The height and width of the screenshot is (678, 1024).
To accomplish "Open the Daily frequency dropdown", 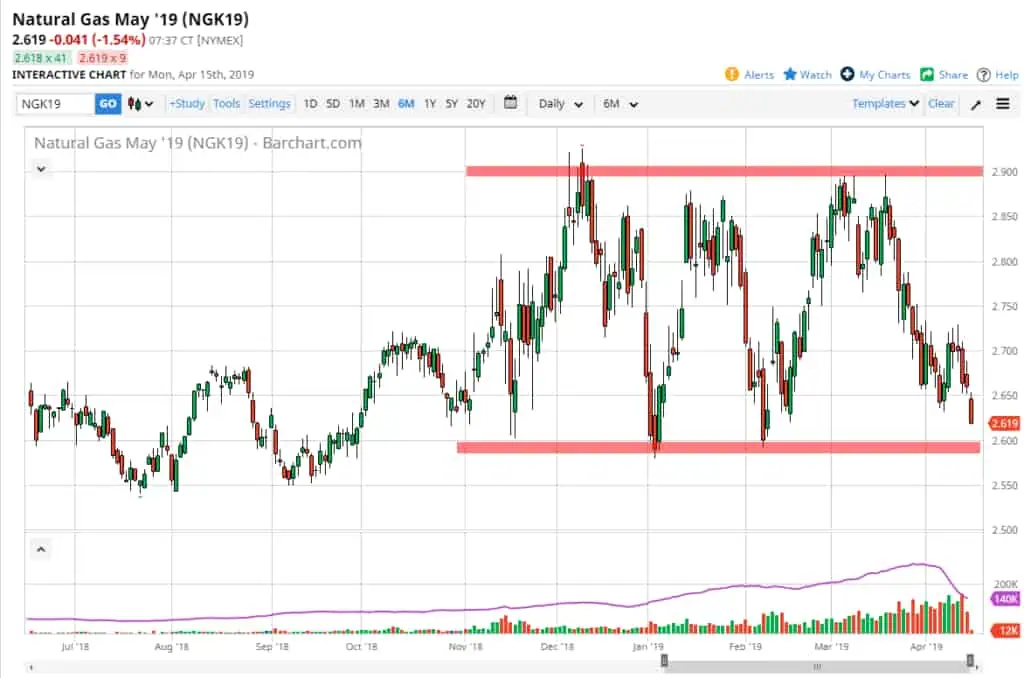I will [560, 104].
